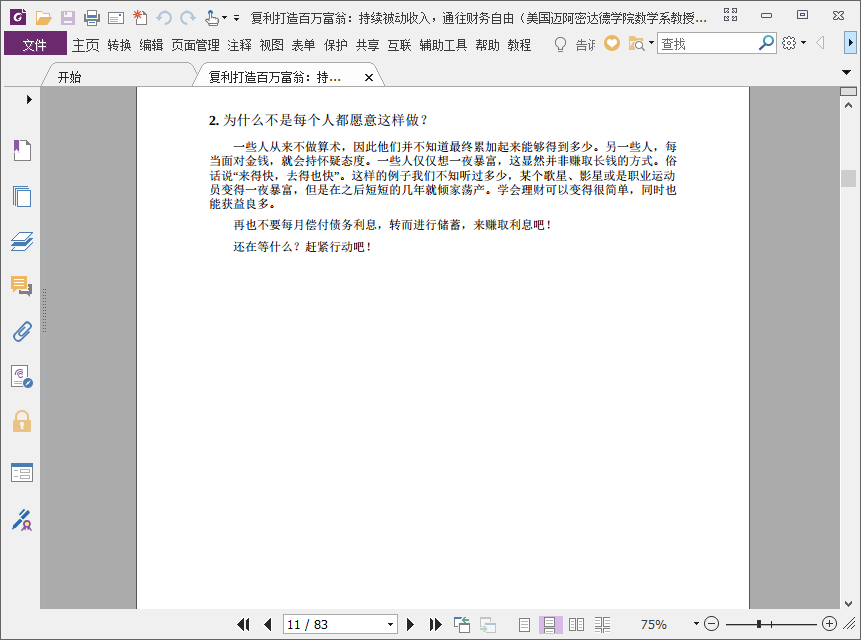
Task: Open the settings gear dropdown arrow
Action: point(803,42)
